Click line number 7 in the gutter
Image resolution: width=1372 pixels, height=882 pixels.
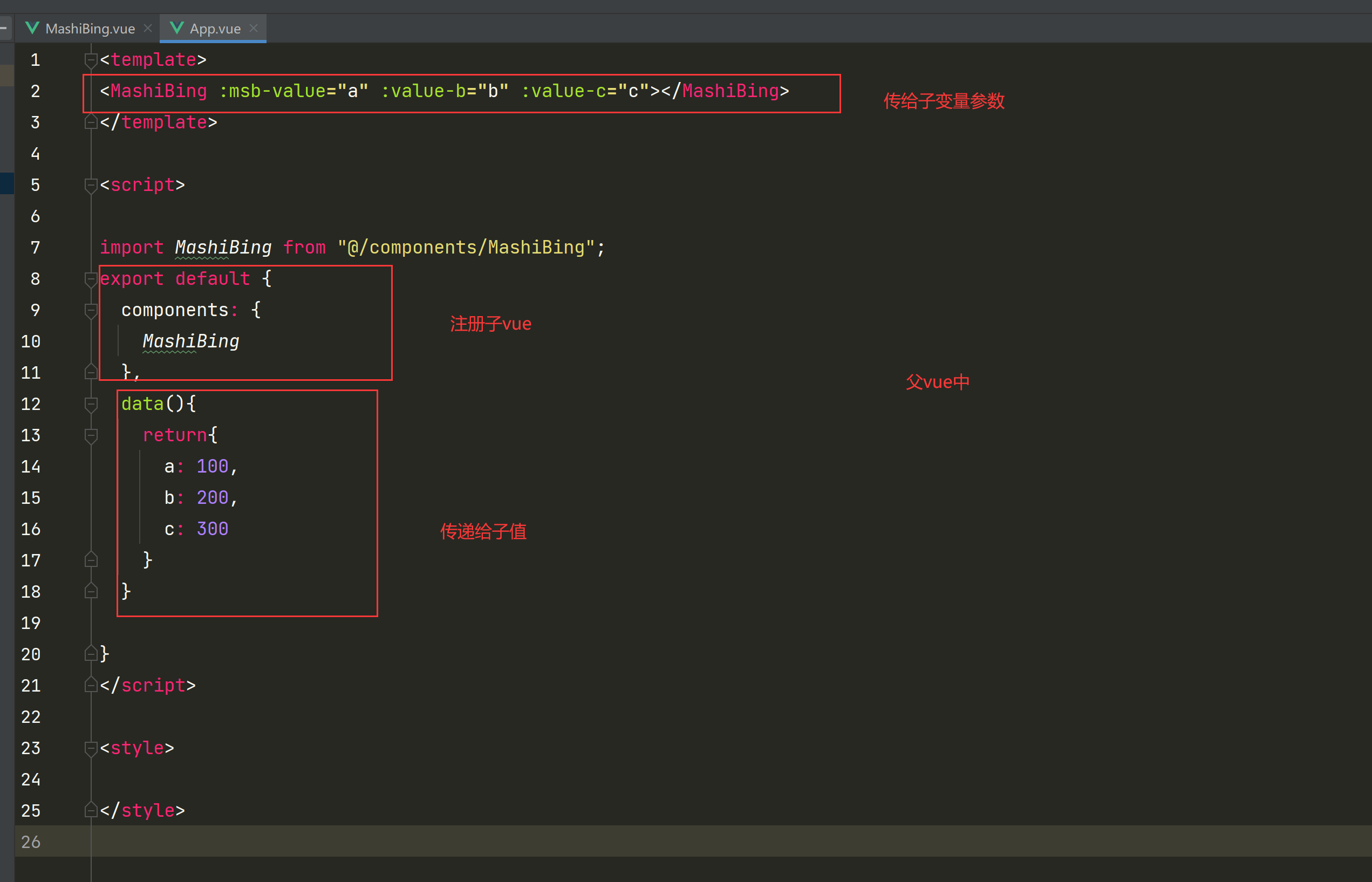[x=36, y=248]
